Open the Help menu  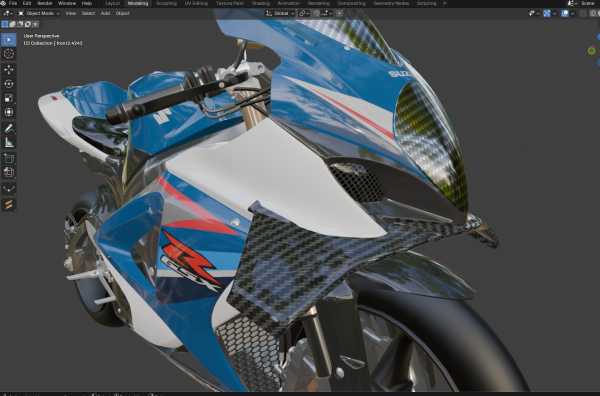click(87, 3)
